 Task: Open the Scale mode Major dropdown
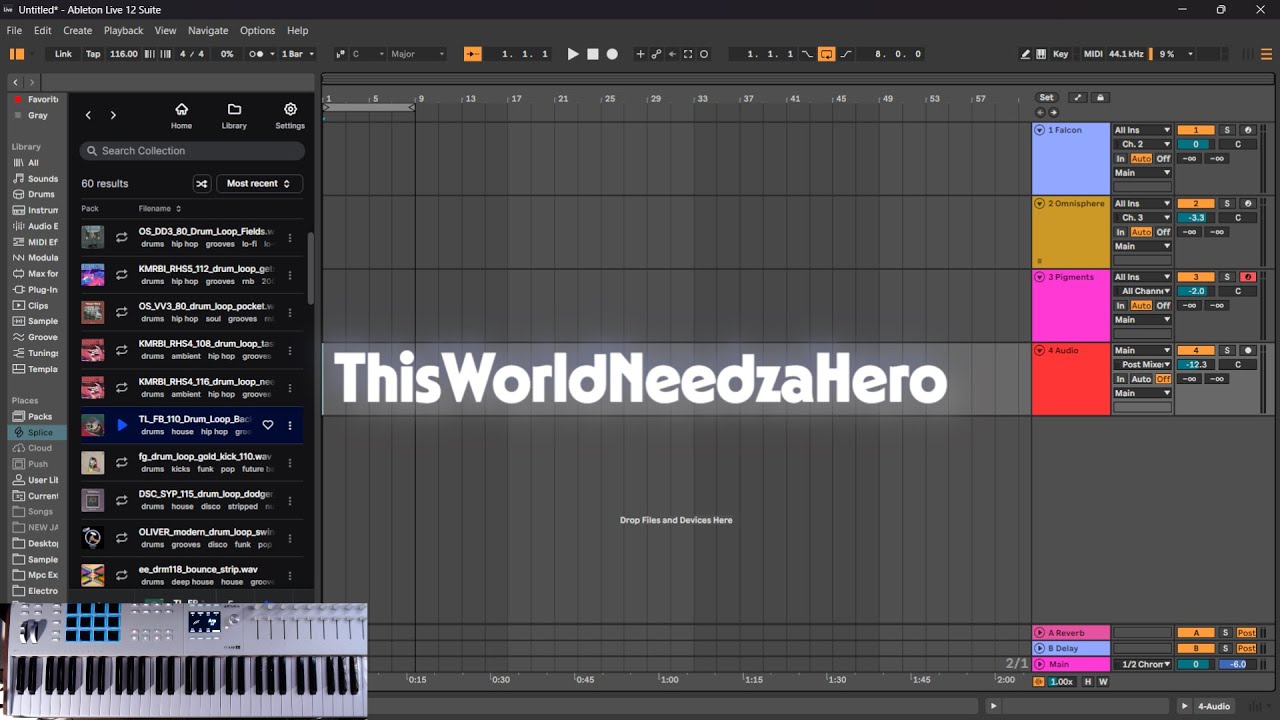(x=416, y=54)
